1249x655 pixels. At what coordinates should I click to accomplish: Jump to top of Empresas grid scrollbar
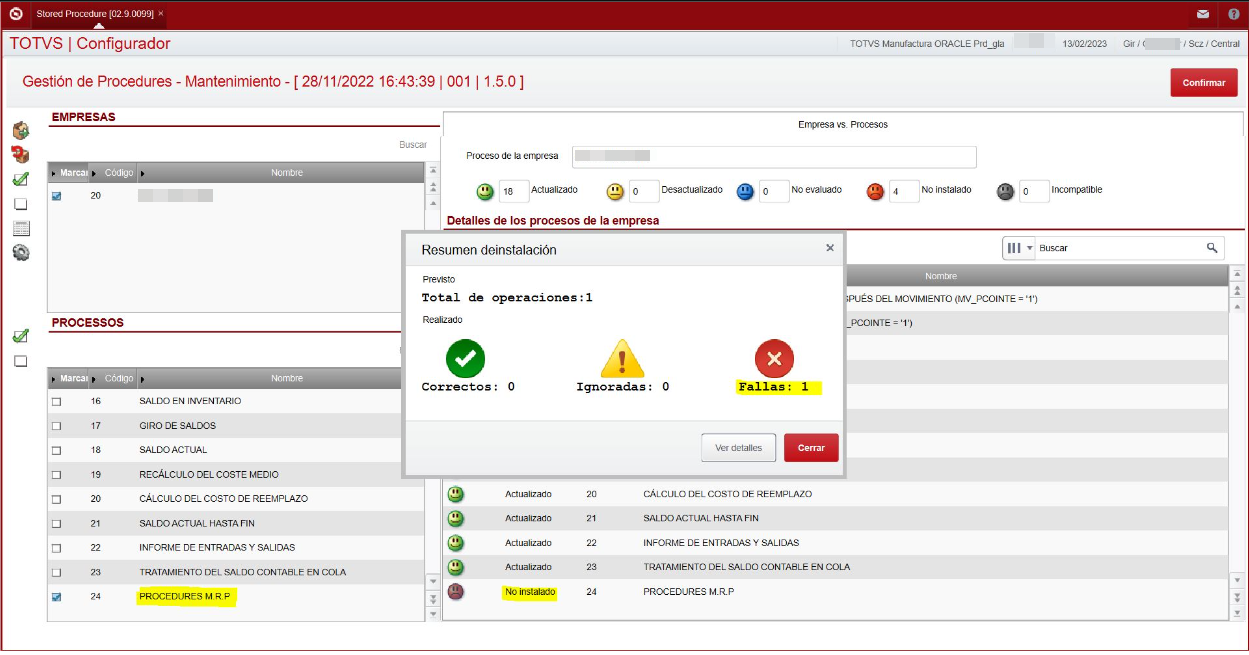pos(433,171)
